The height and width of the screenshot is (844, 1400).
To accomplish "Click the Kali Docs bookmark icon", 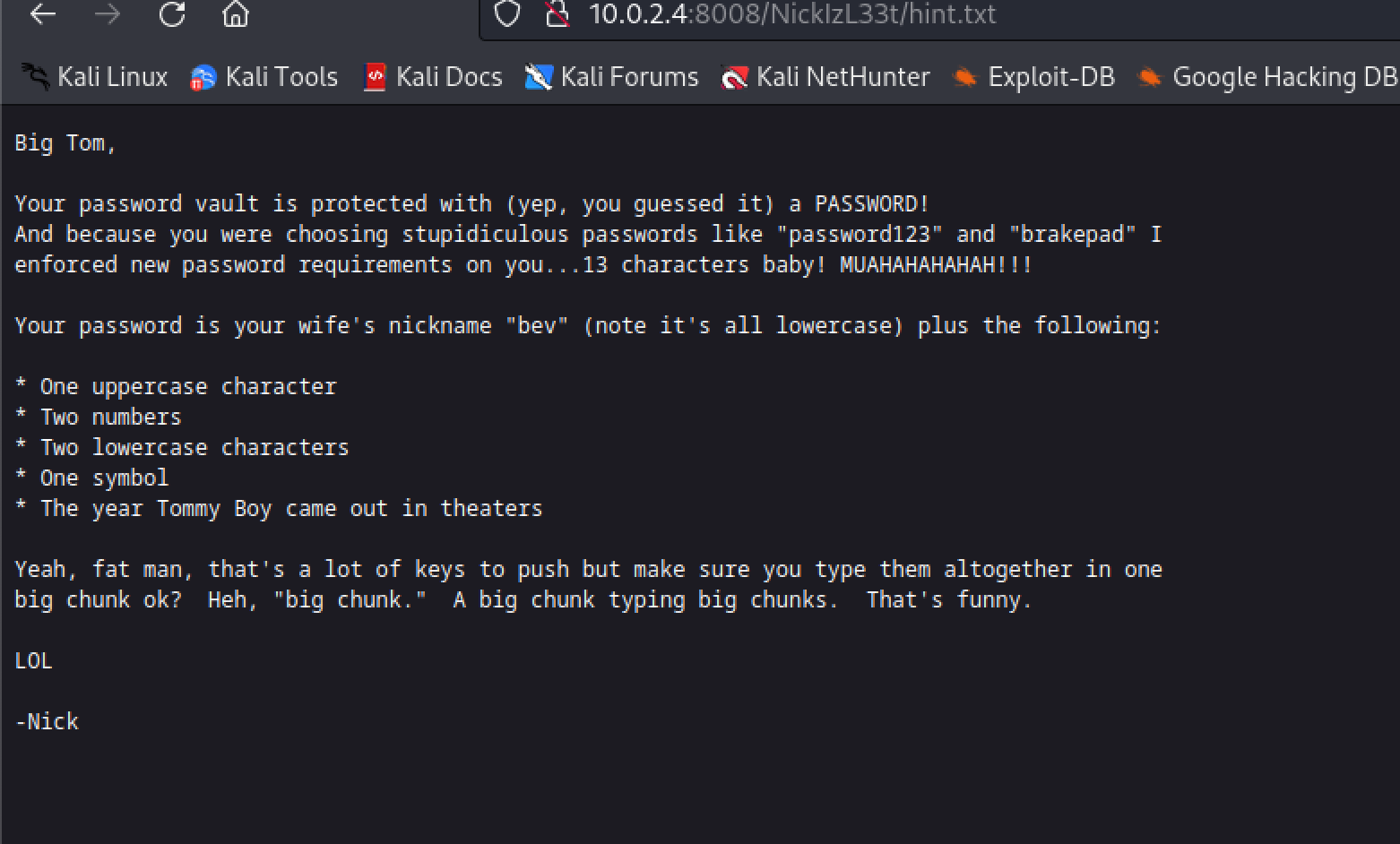I will [374, 78].
